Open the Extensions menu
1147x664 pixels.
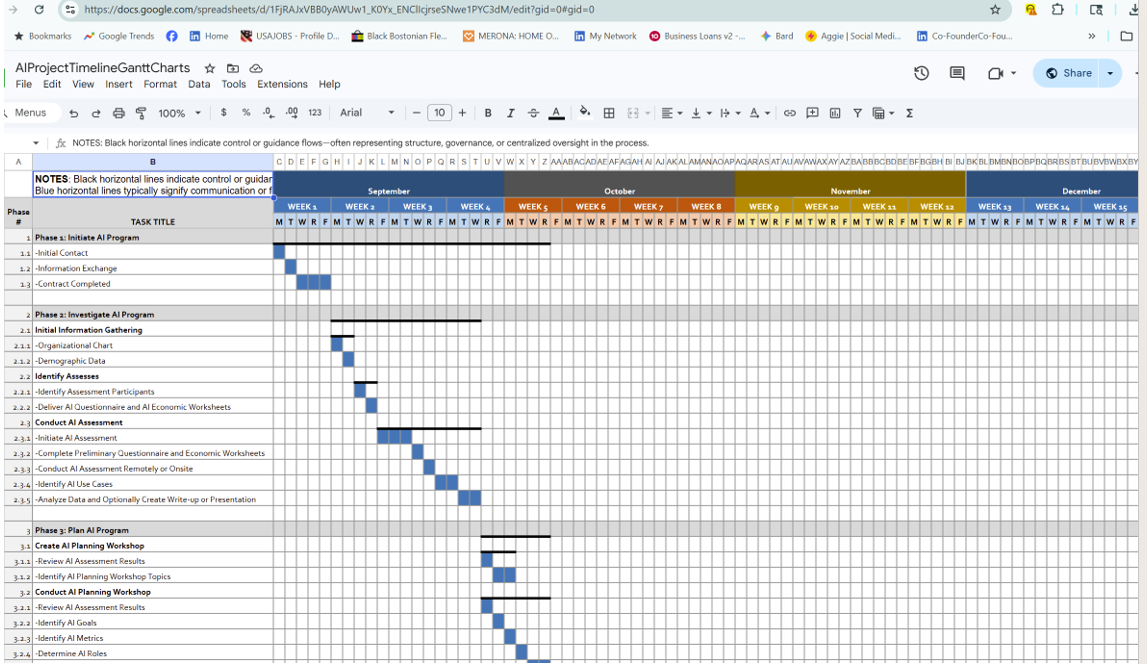pos(282,84)
